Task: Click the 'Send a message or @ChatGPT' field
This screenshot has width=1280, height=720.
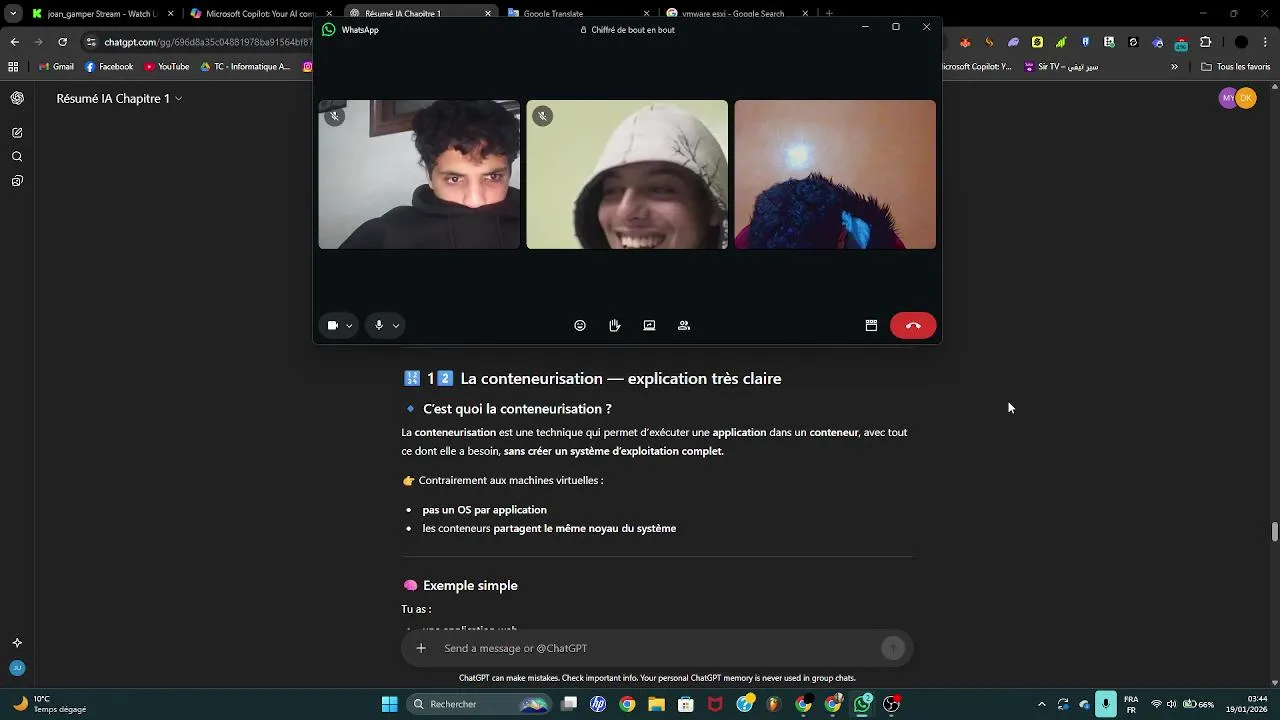Action: (x=655, y=648)
